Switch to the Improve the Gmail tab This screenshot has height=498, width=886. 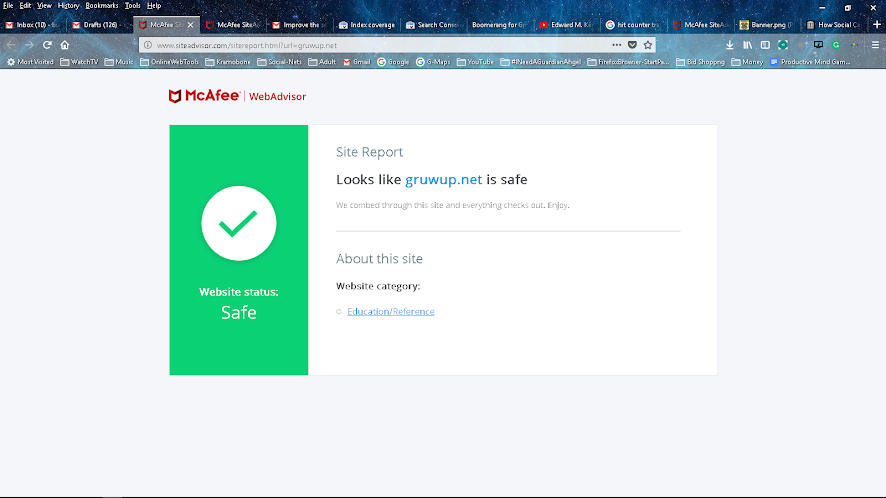coord(299,25)
